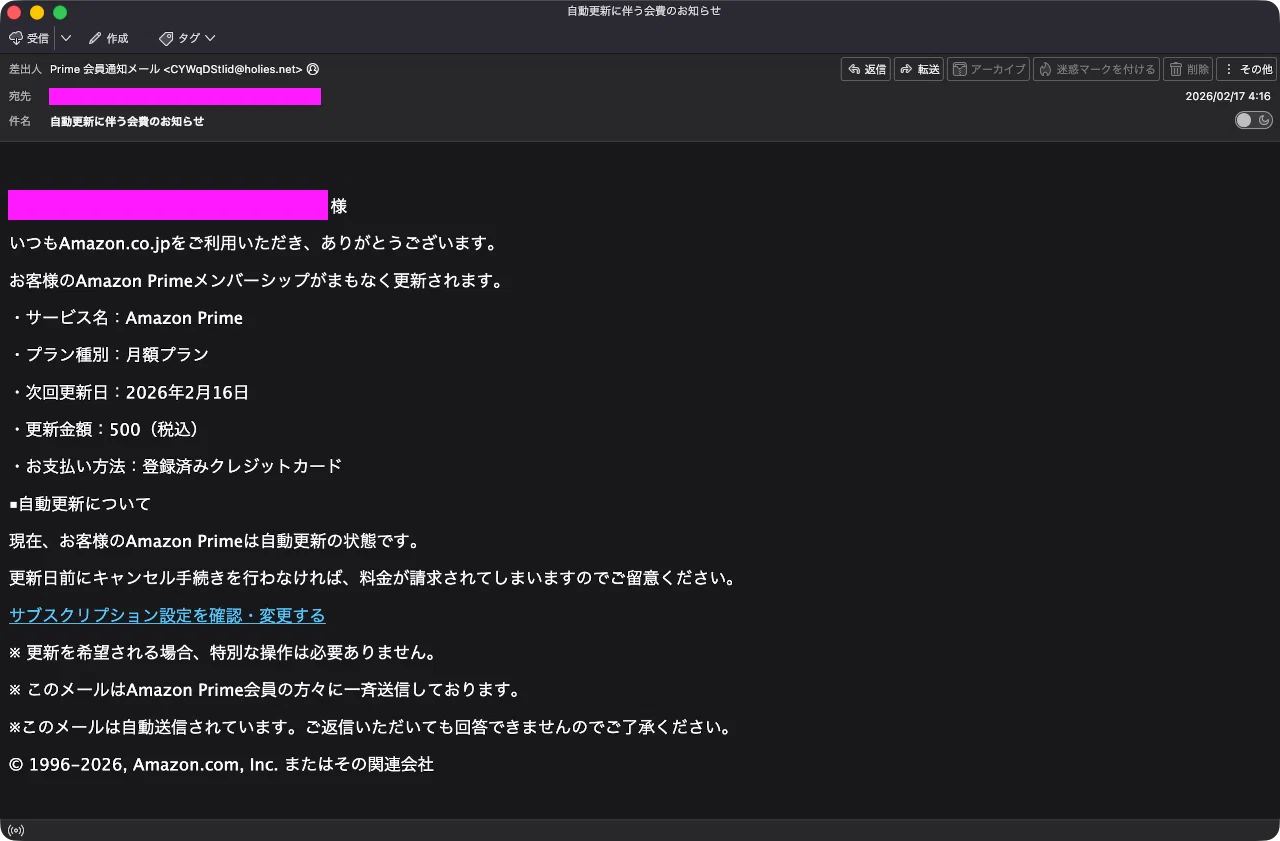The image size is (1280, 841).
Task: Minimize the window with yellow button
Action: coord(37,12)
